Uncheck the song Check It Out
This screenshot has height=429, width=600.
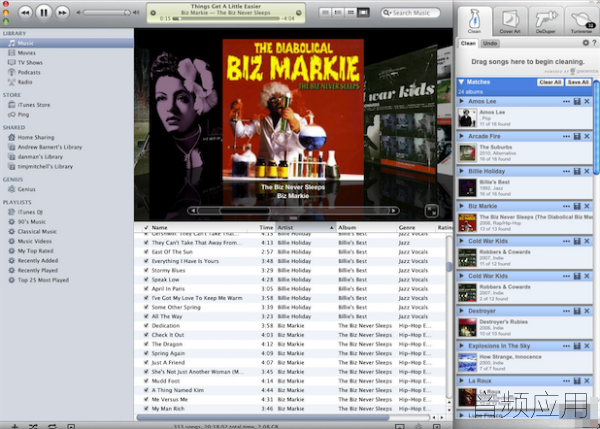(146, 335)
